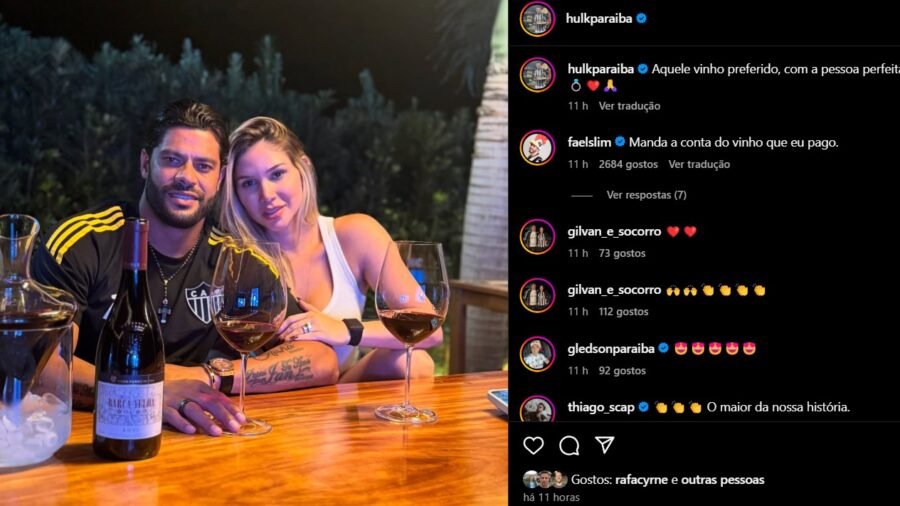
Task: Open thiago_scap profile avatar
Action: (x=537, y=408)
